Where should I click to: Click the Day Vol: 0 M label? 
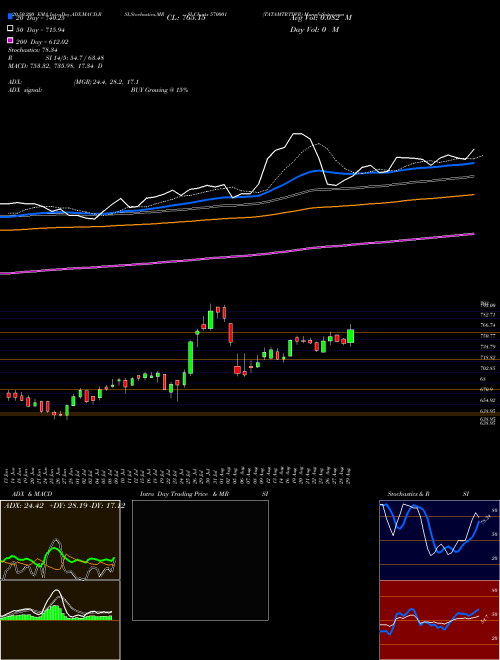click(x=314, y=30)
